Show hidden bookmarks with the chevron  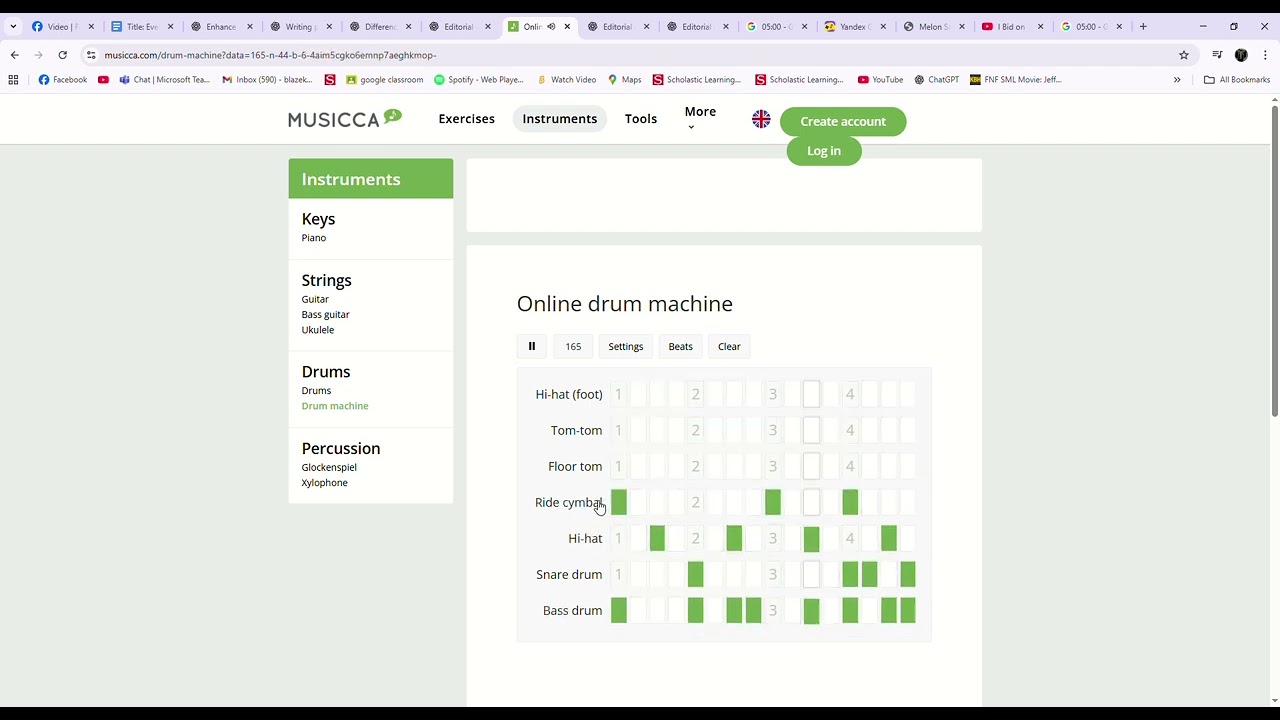[x=1177, y=80]
